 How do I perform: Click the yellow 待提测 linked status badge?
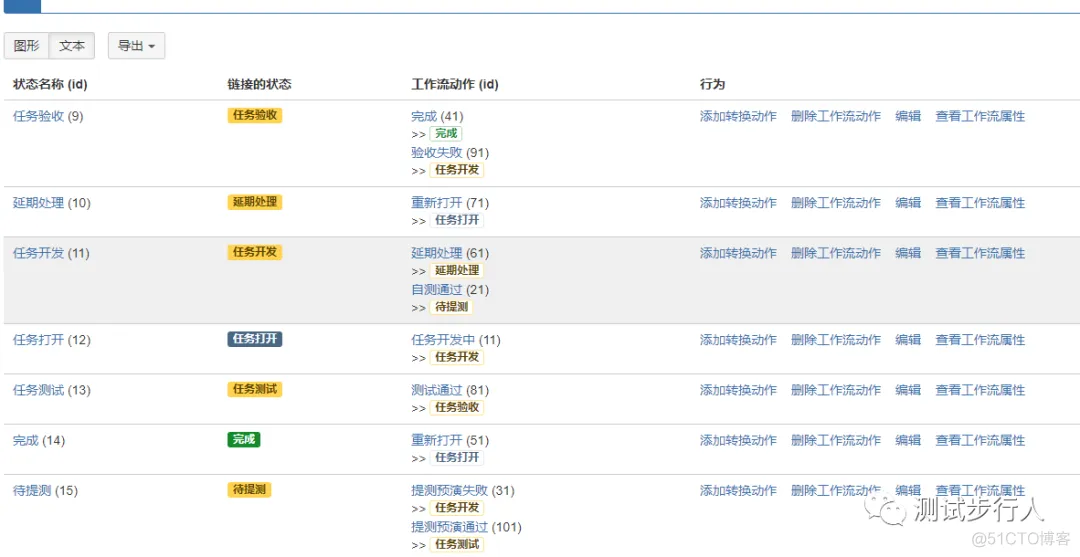tap(249, 490)
